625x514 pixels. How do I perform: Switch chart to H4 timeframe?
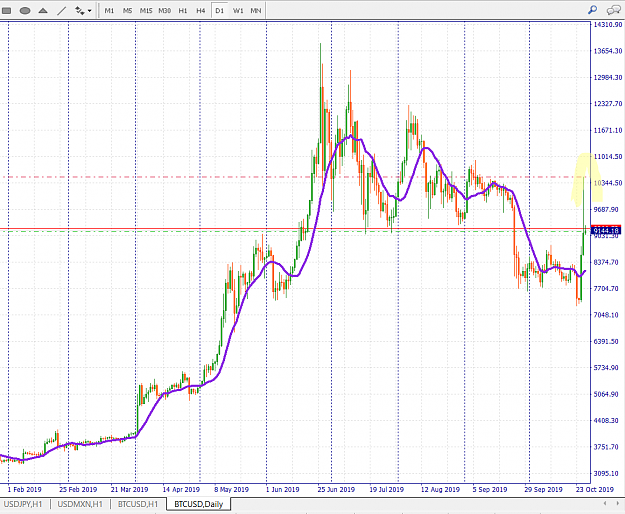(x=200, y=11)
